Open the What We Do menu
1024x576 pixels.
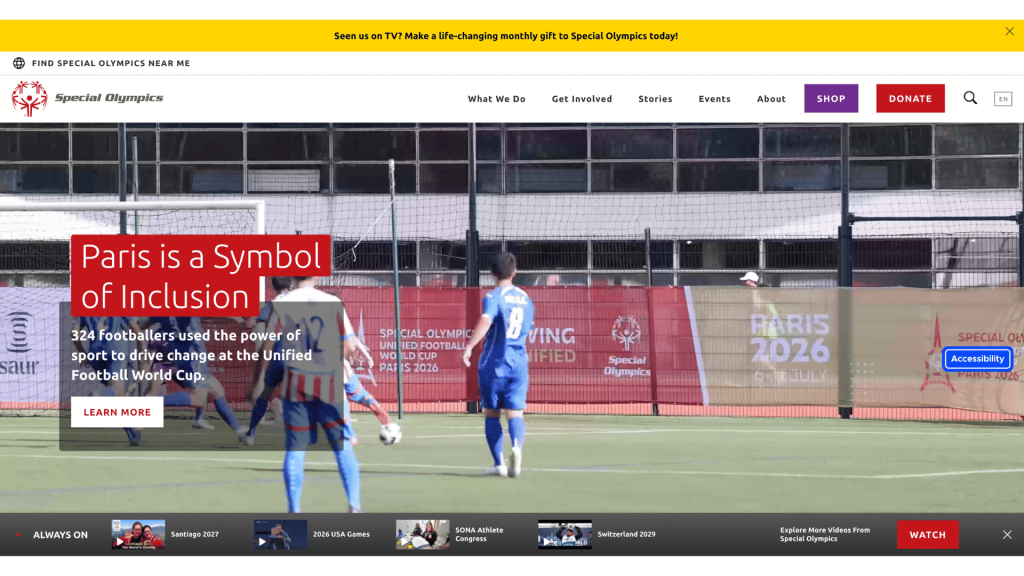click(x=496, y=99)
